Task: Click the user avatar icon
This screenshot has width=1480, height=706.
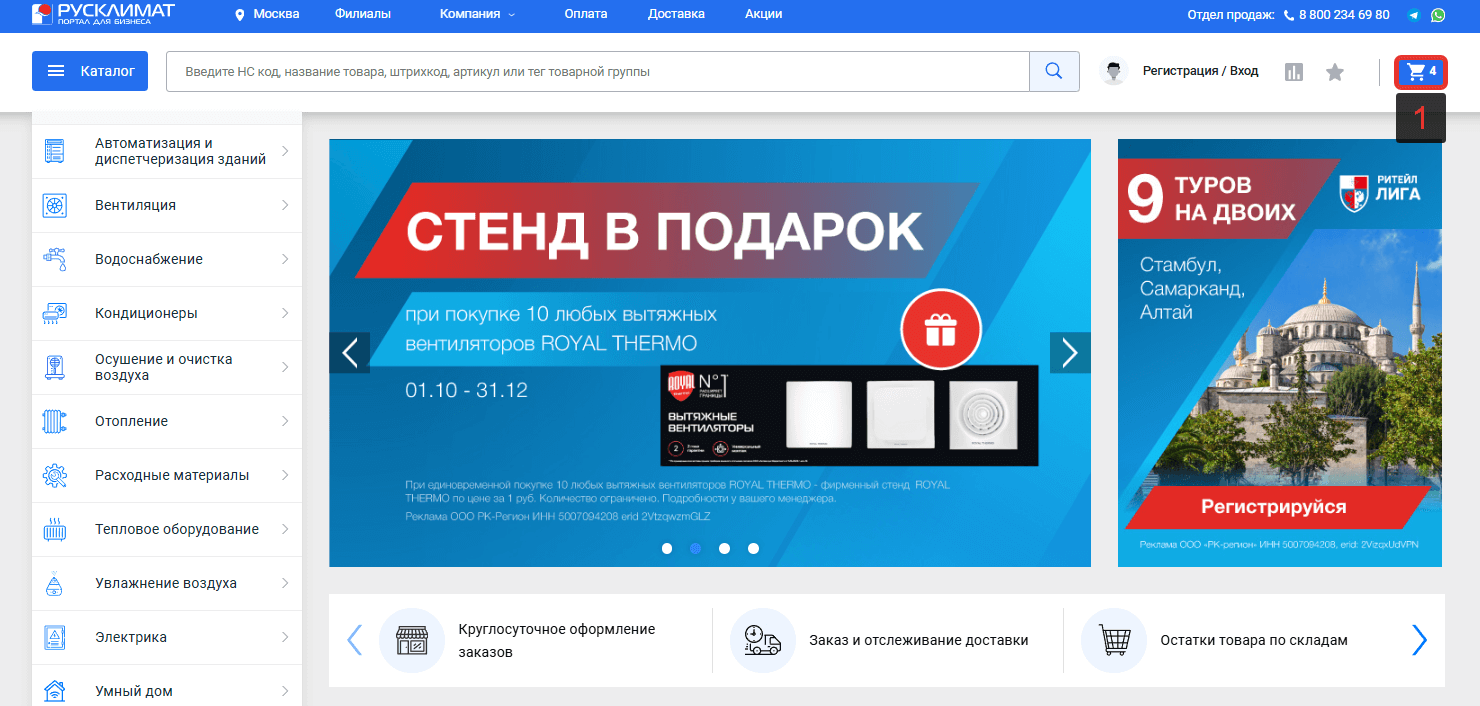Action: point(1114,72)
